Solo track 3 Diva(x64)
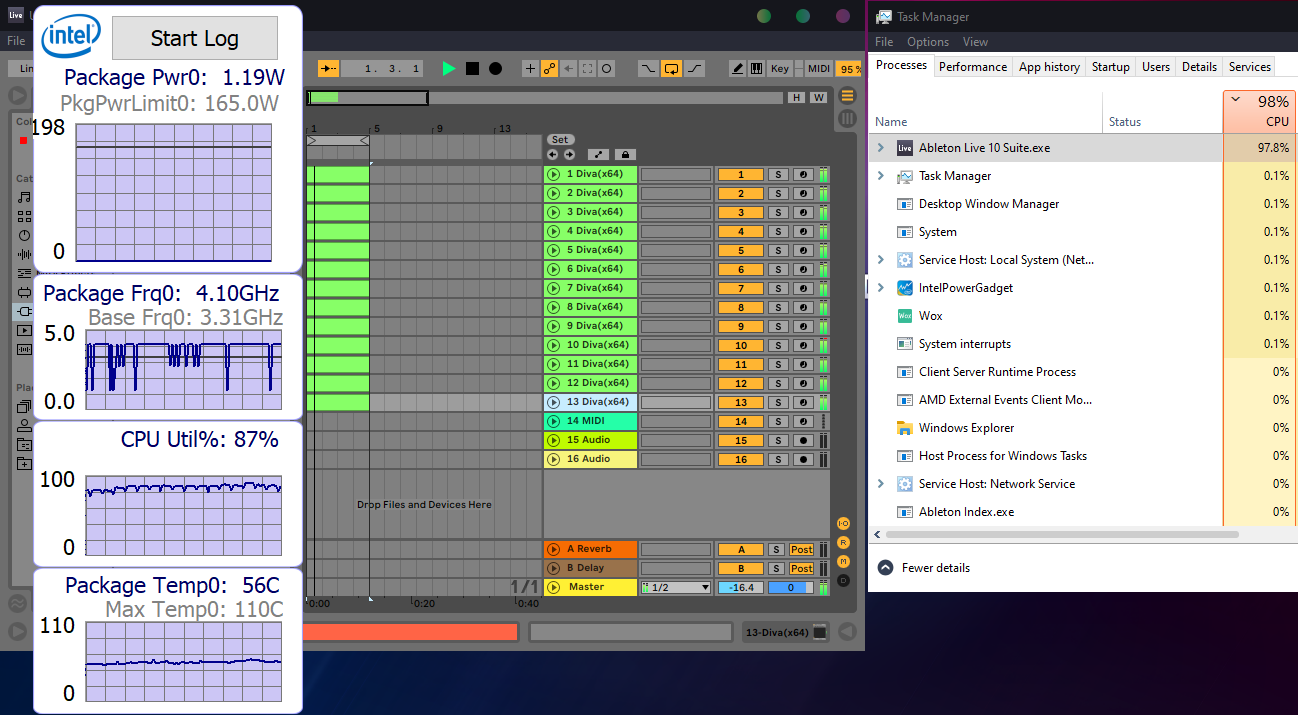 778,212
